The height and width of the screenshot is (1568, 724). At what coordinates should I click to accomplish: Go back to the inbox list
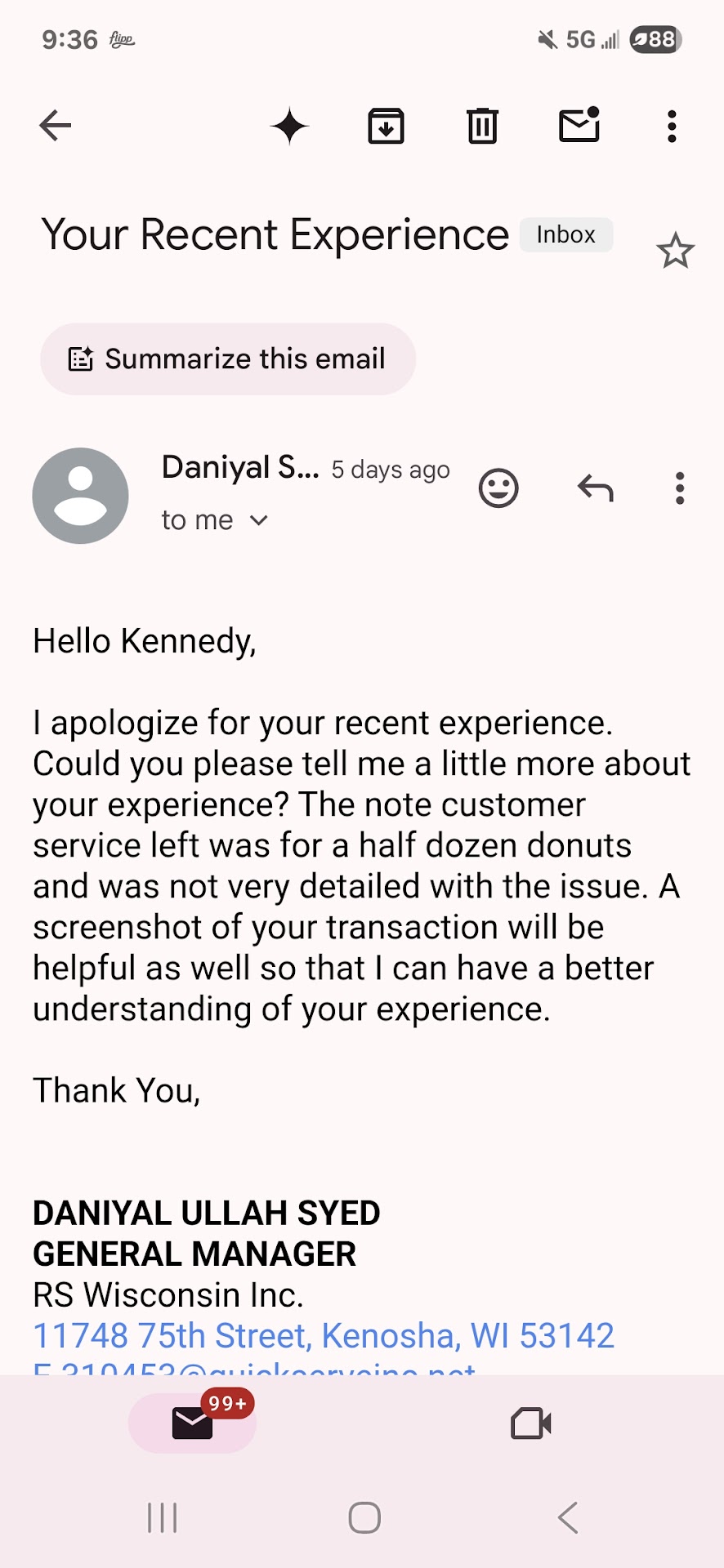pyautogui.click(x=56, y=126)
